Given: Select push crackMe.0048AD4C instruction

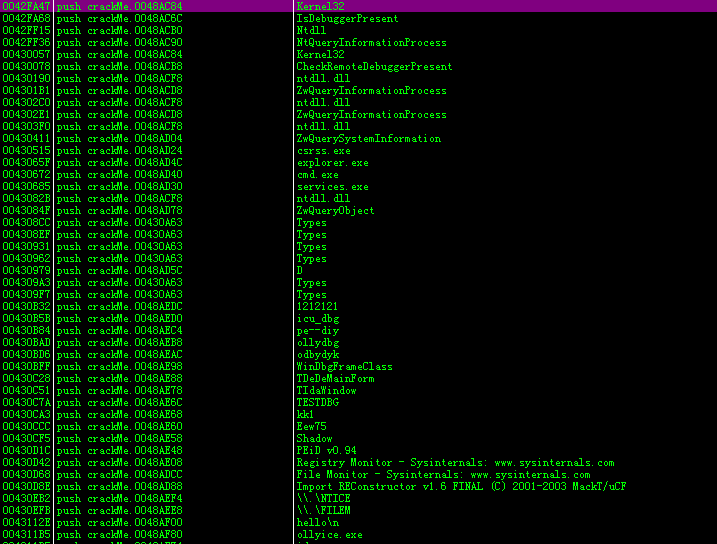Looking at the screenshot, I should 119,163.
